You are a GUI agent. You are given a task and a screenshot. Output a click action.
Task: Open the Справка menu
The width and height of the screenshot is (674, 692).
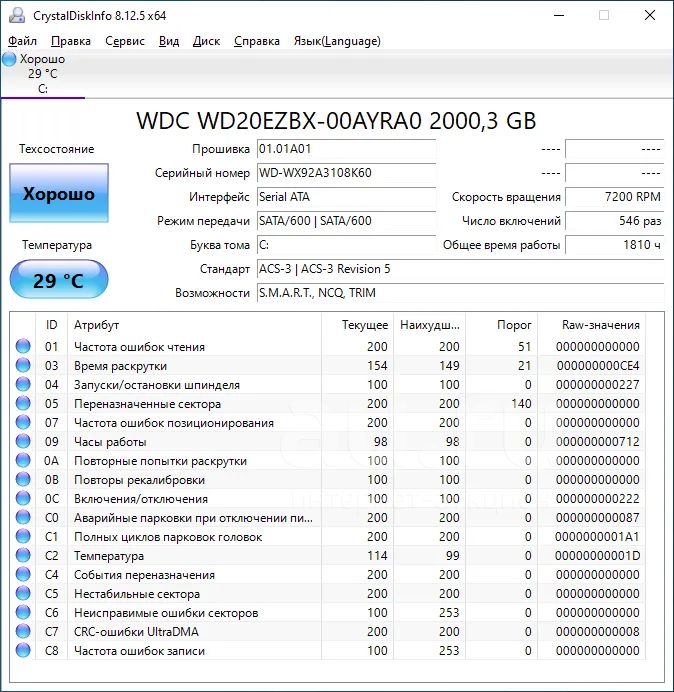257,41
